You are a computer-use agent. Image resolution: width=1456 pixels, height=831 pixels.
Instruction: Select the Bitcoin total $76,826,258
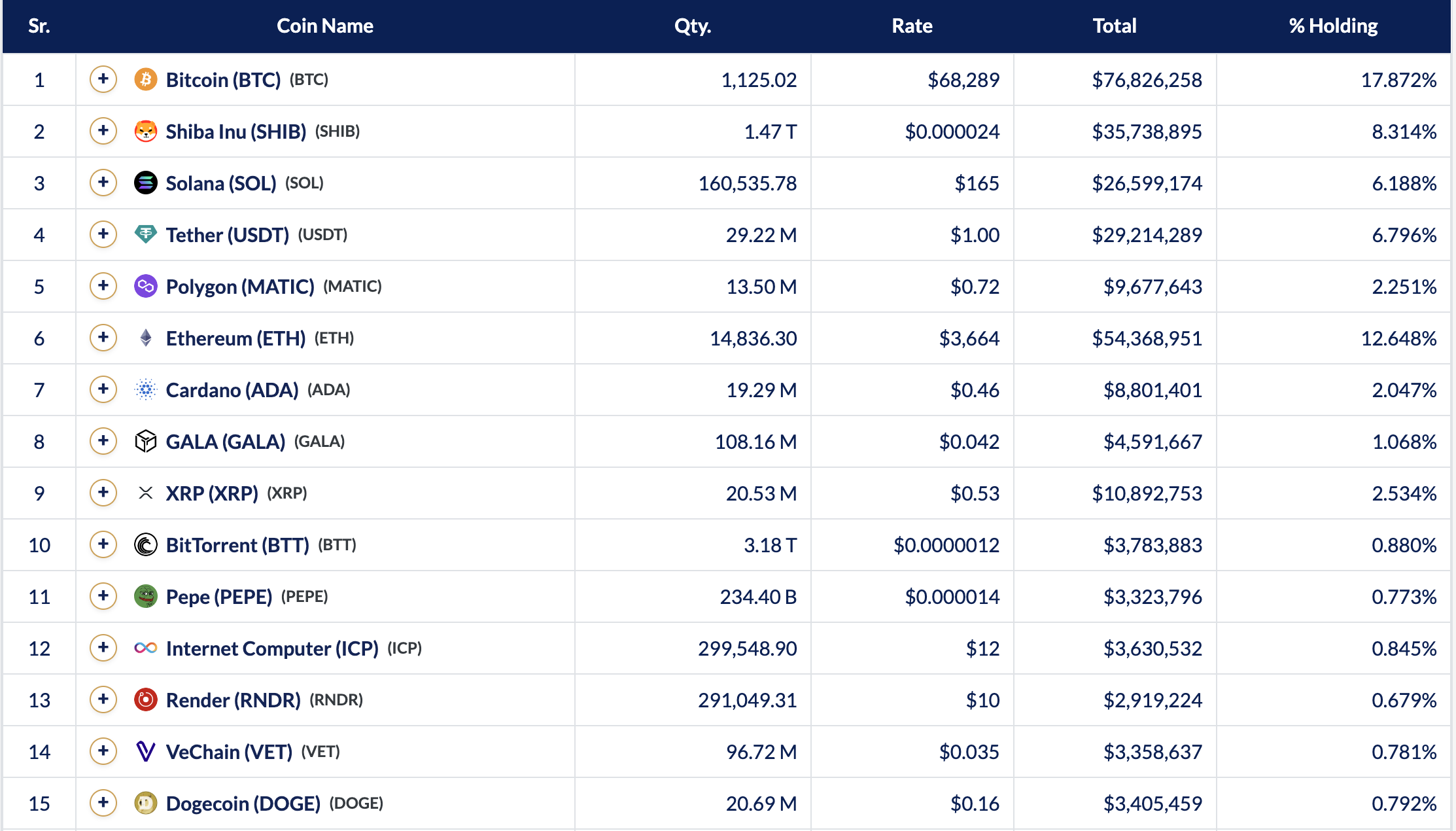point(1147,80)
